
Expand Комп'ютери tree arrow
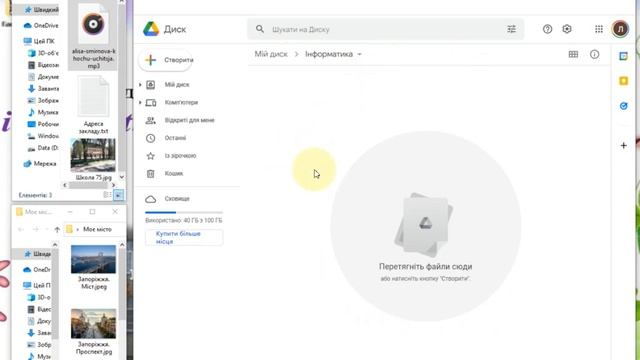(140, 102)
